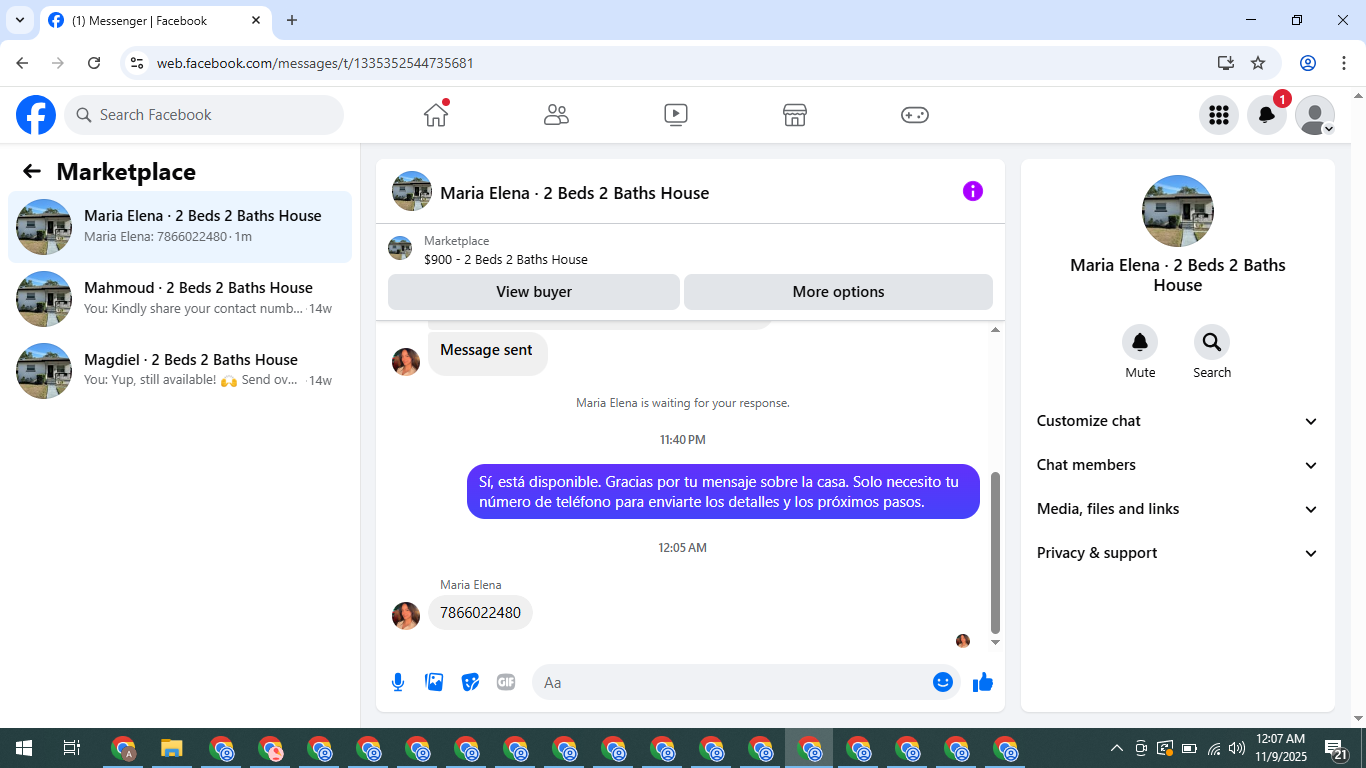Open the Friends icon in top navigation
Image resolution: width=1366 pixels, height=768 pixels.
point(556,115)
